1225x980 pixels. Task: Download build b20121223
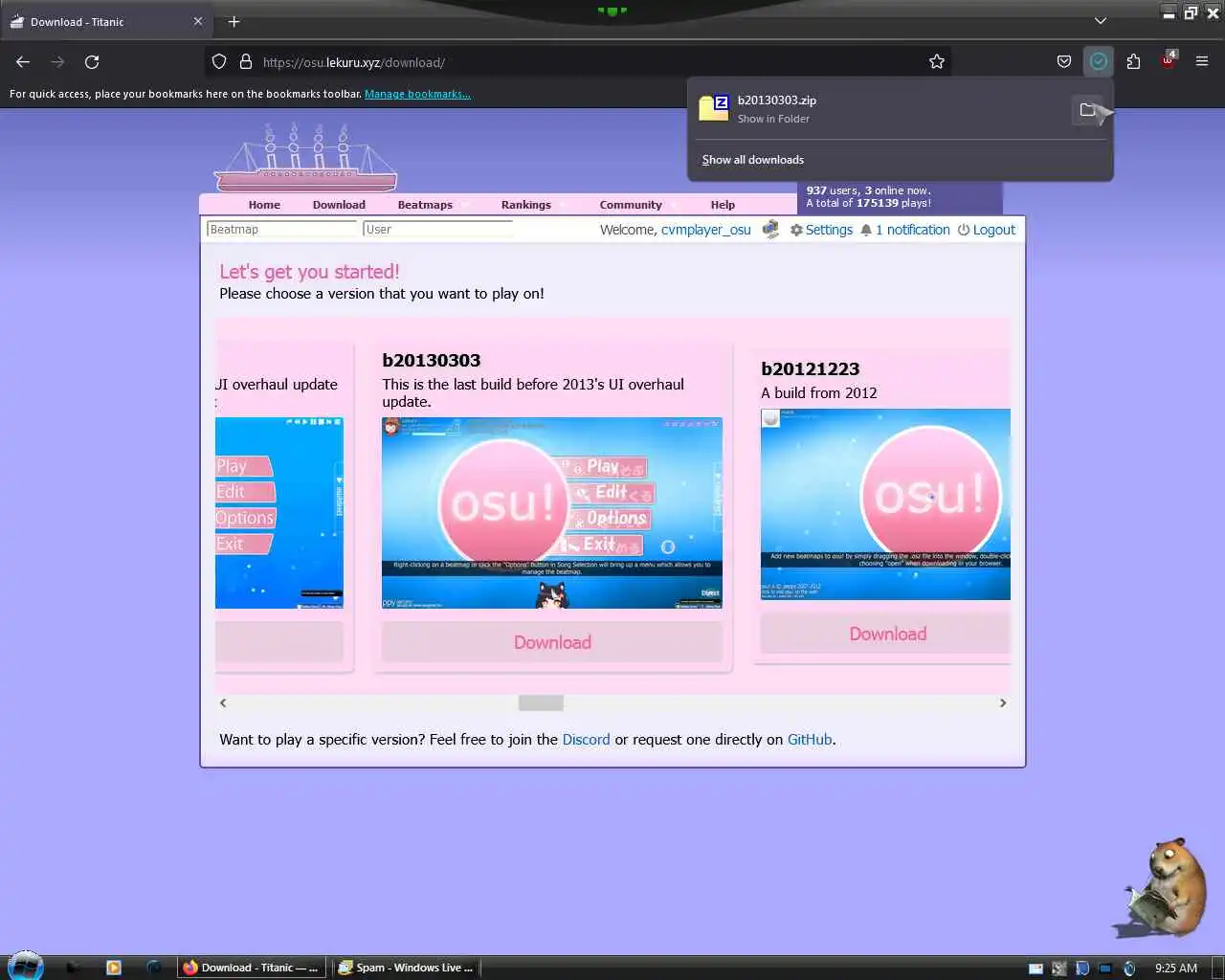click(x=885, y=634)
